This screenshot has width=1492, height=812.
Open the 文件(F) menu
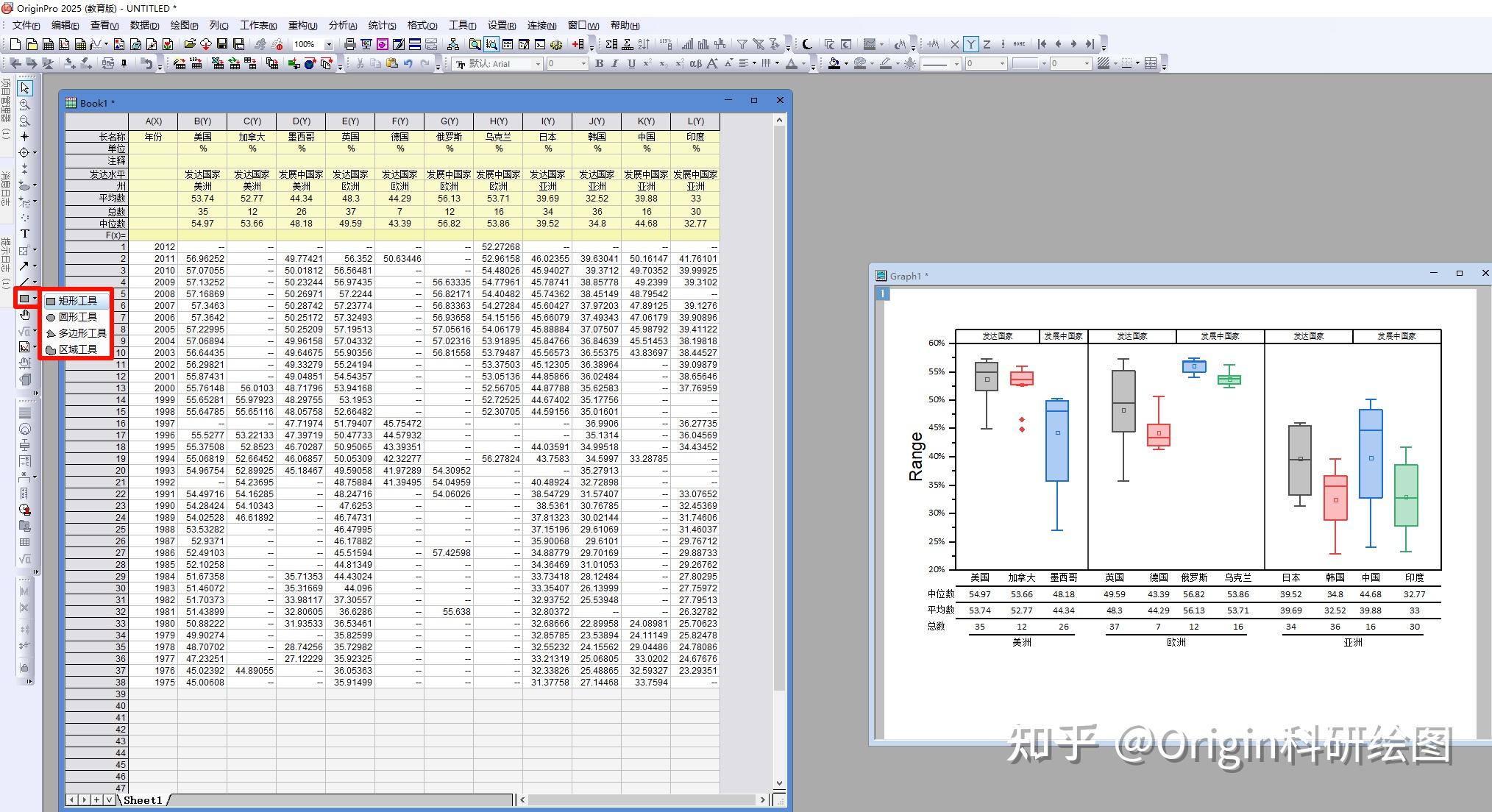(26, 26)
